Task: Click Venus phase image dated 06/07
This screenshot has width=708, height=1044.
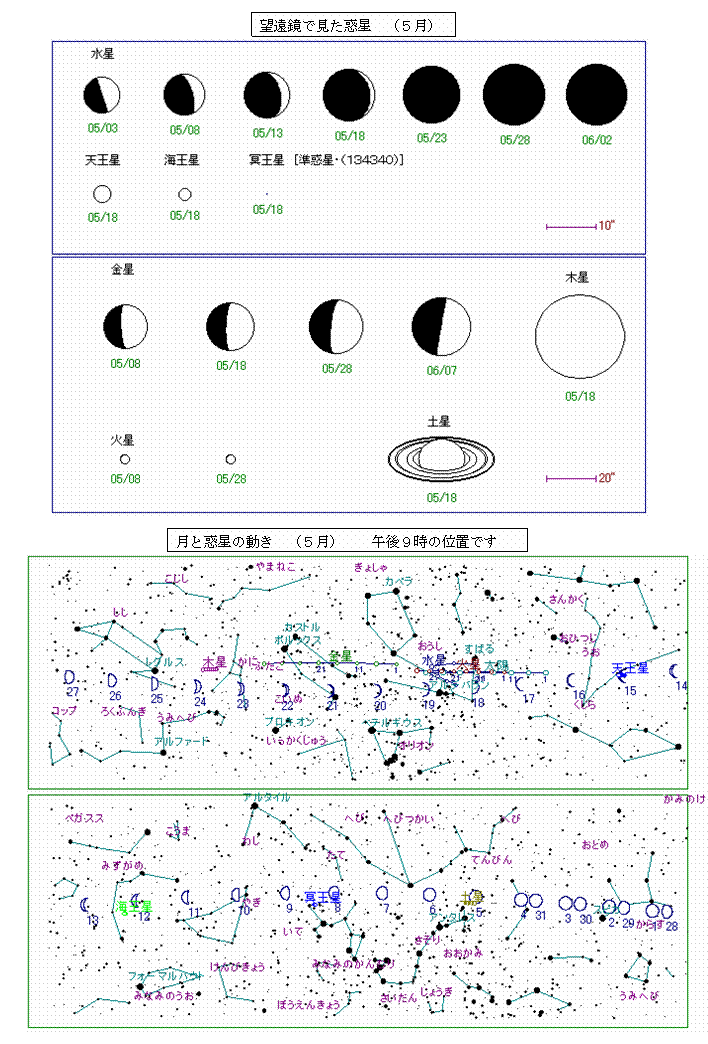Action: (x=441, y=327)
